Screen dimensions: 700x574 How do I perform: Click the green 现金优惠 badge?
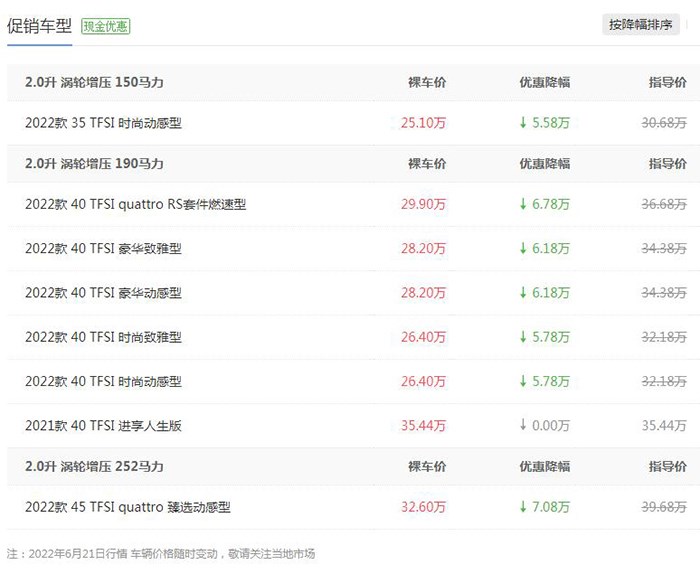click(105, 26)
